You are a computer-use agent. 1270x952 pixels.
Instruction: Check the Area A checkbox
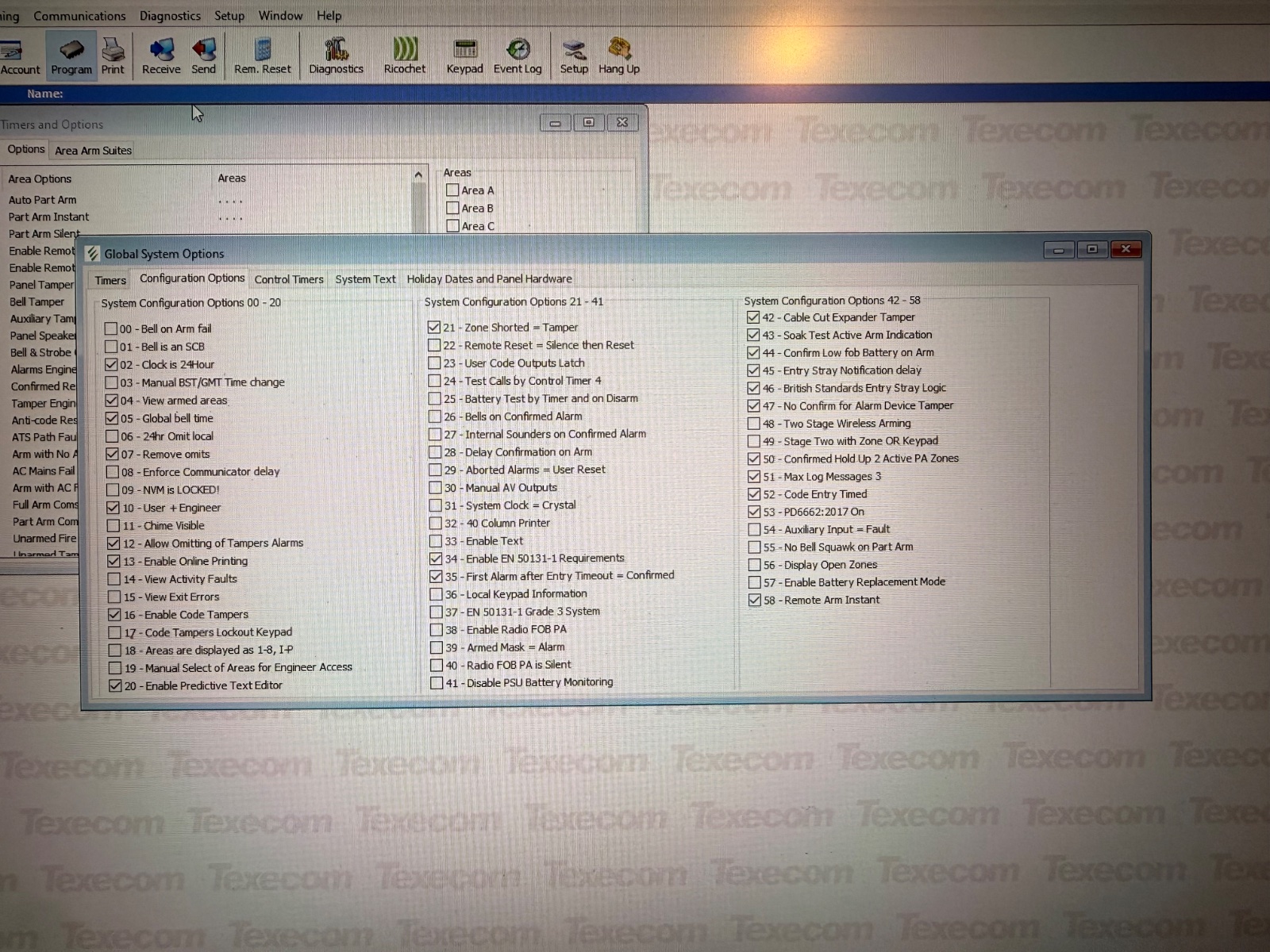(x=452, y=190)
